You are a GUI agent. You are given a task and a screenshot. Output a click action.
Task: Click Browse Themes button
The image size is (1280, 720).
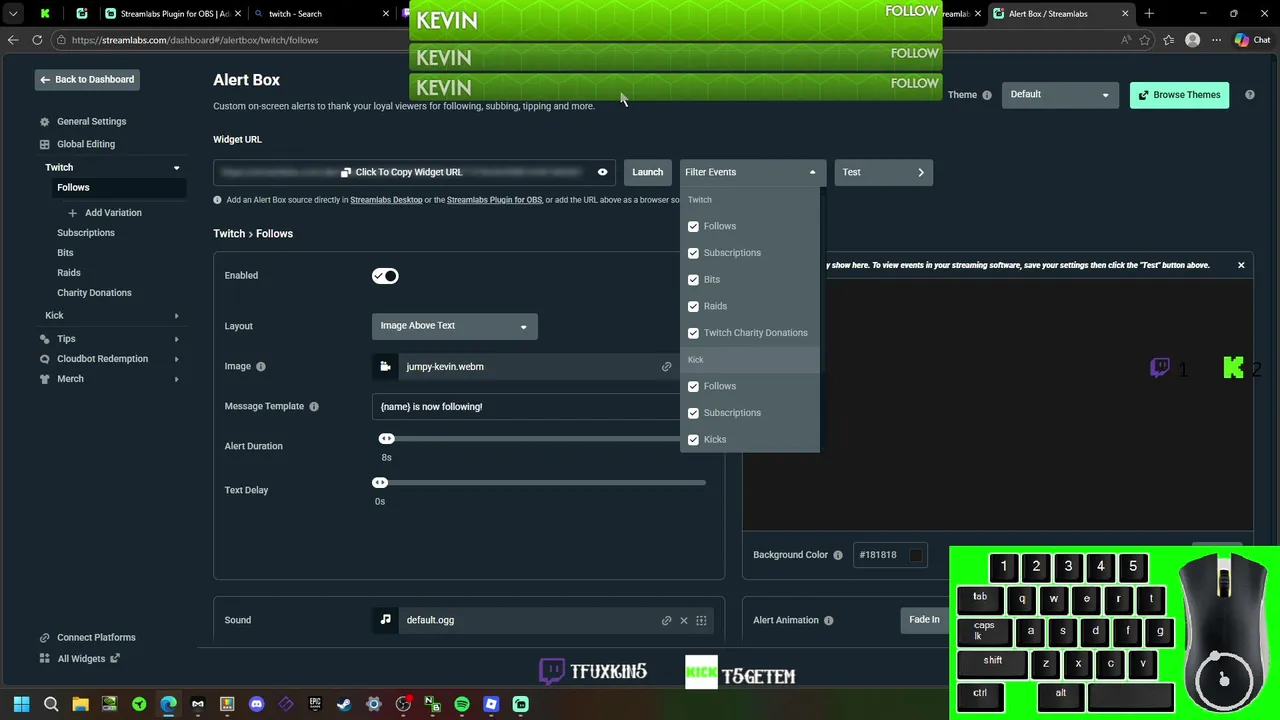click(1179, 95)
